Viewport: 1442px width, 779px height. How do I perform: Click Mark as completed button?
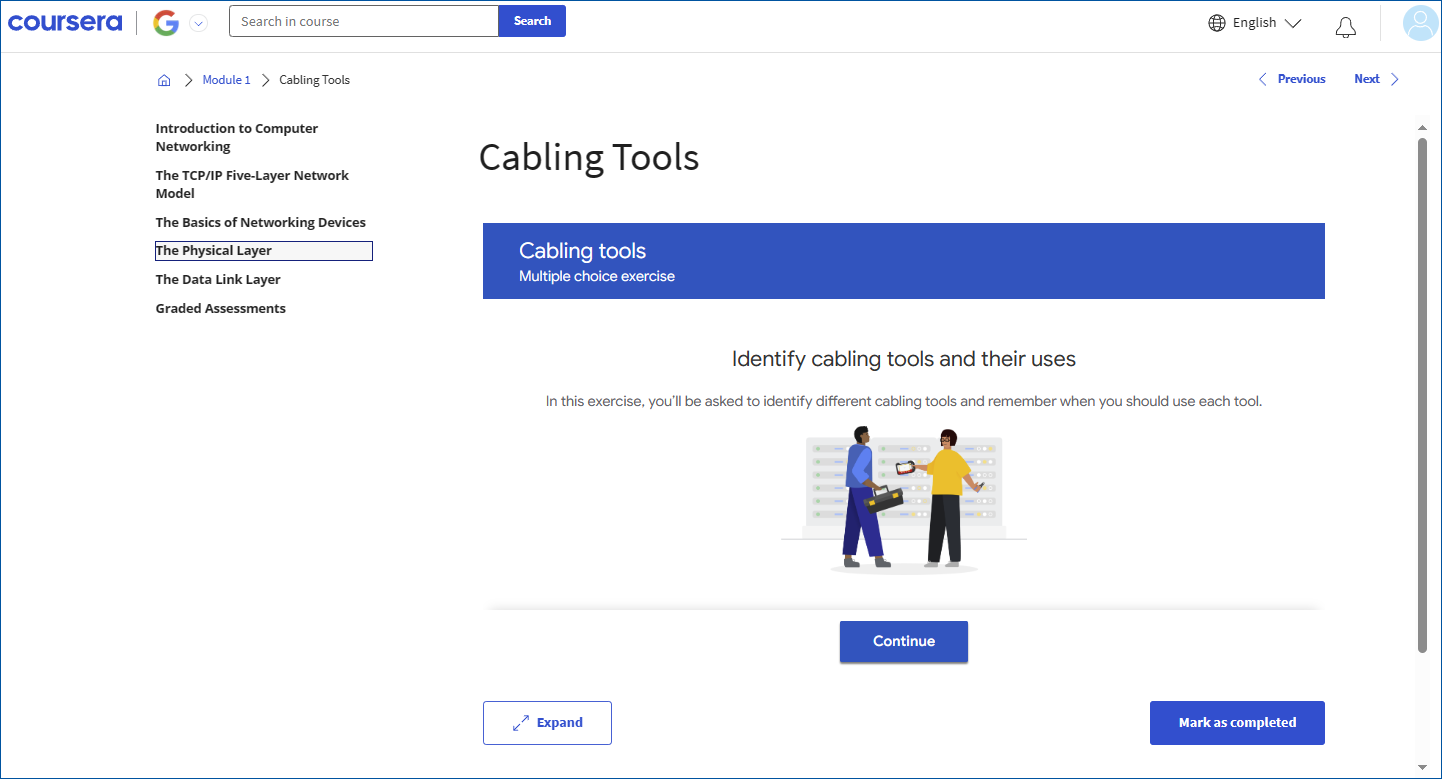(x=1237, y=723)
